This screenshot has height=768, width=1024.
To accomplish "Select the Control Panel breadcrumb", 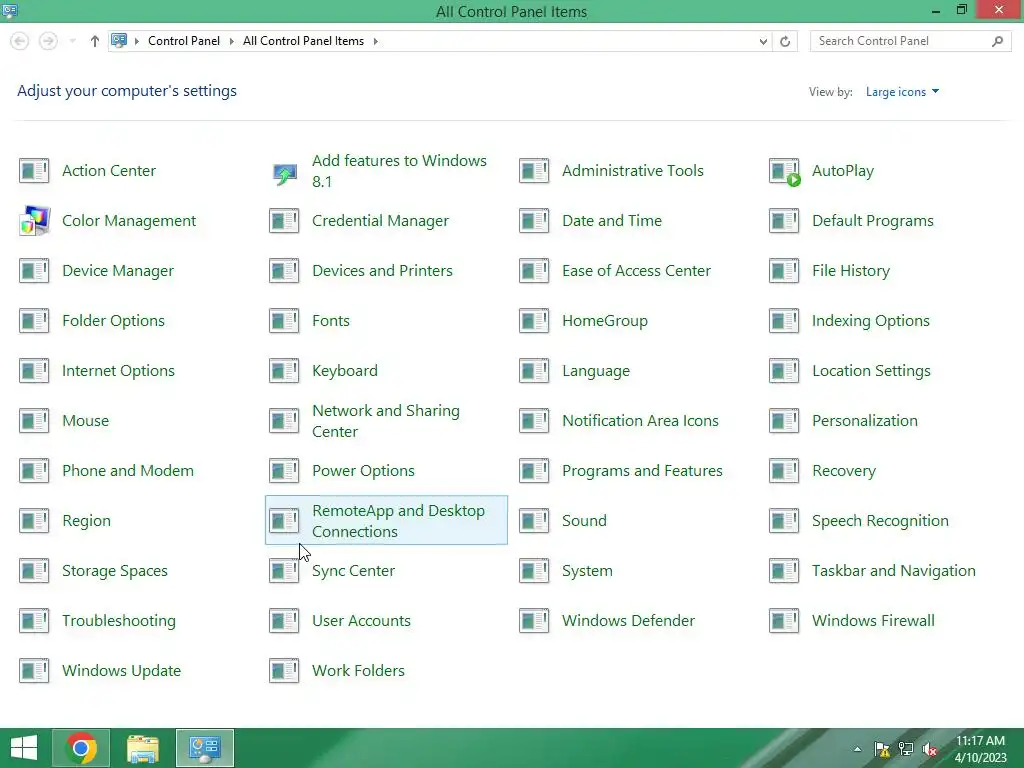I will (184, 41).
